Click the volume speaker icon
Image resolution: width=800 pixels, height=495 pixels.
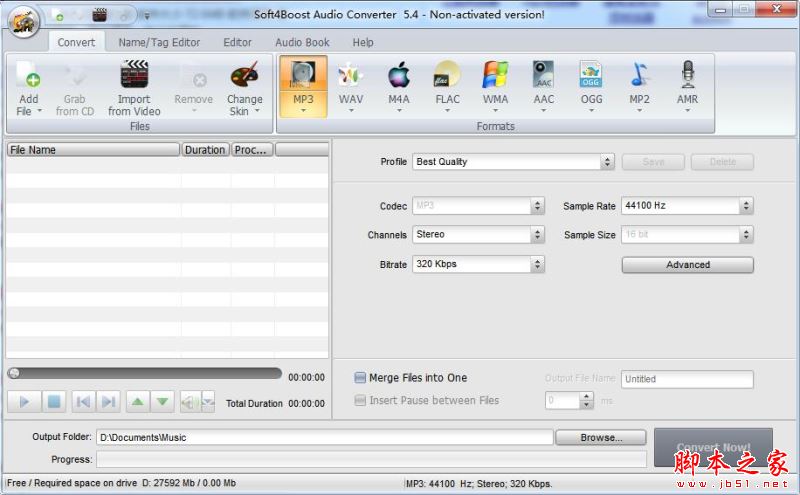coord(190,402)
